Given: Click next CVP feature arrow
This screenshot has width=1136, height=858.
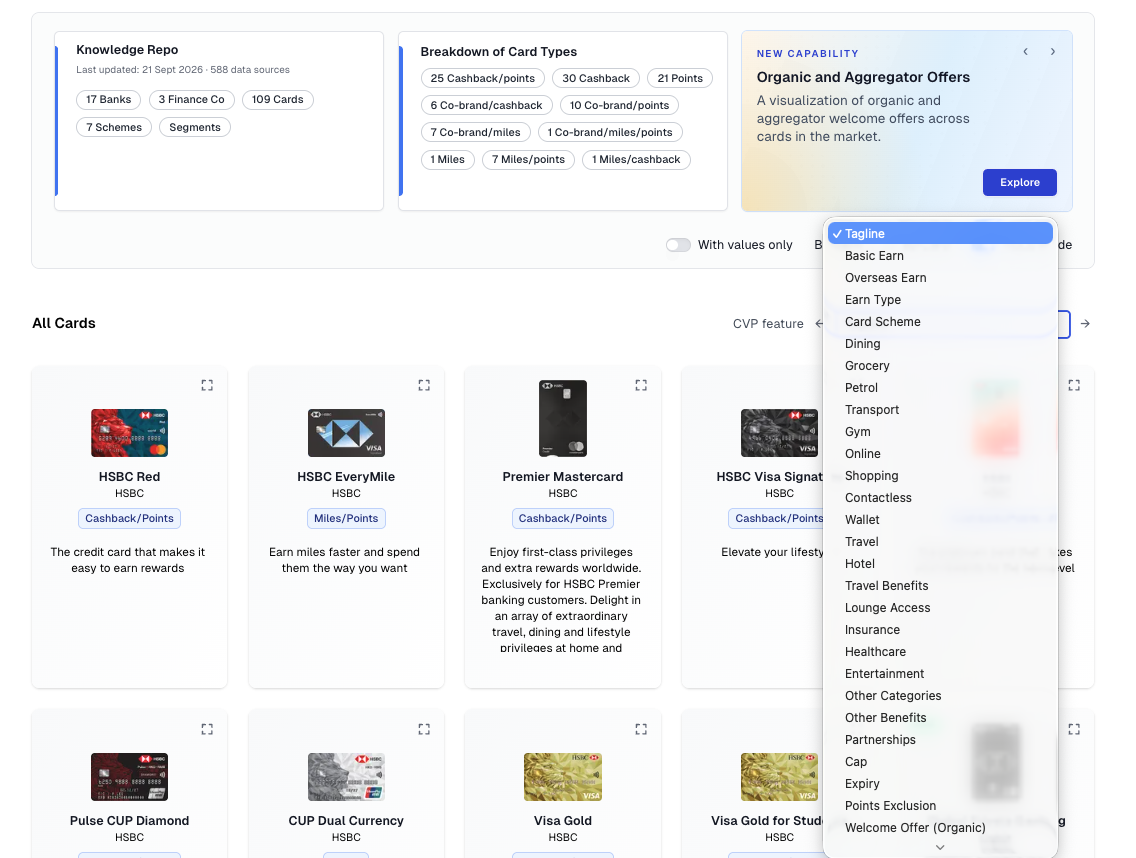Looking at the screenshot, I should pyautogui.click(x=1085, y=324).
